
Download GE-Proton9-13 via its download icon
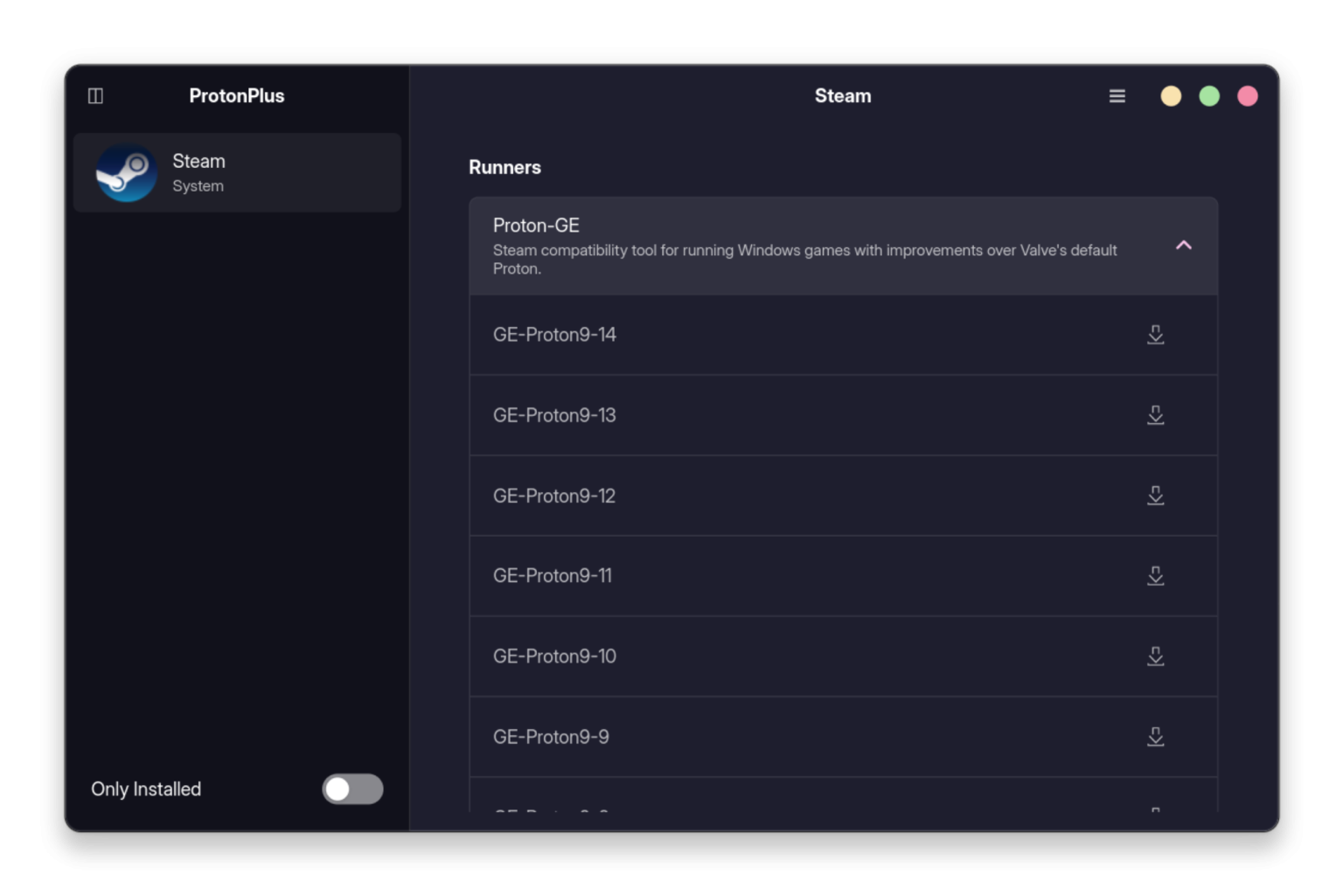(x=1155, y=415)
